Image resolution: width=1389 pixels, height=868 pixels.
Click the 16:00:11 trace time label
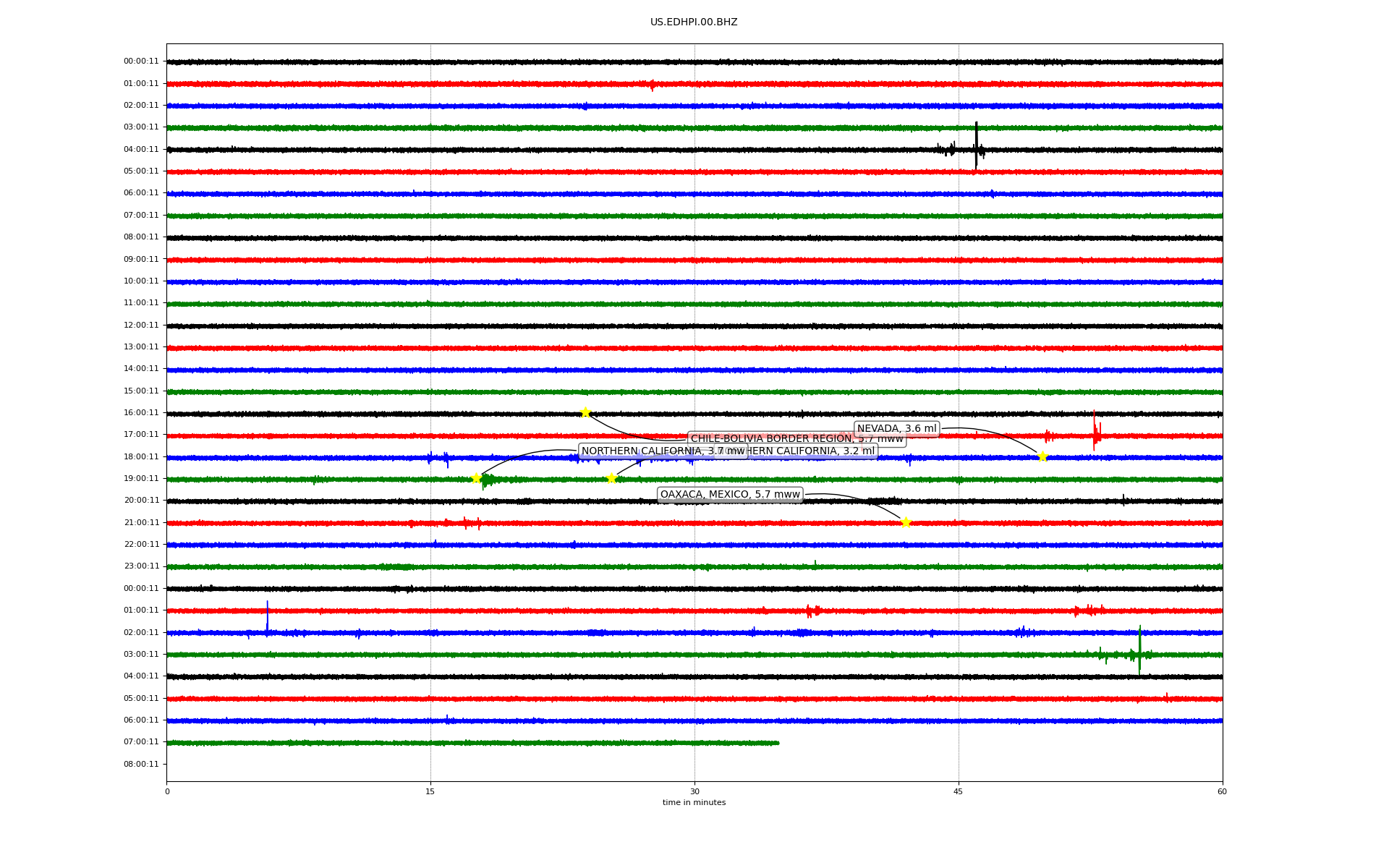[x=141, y=413]
